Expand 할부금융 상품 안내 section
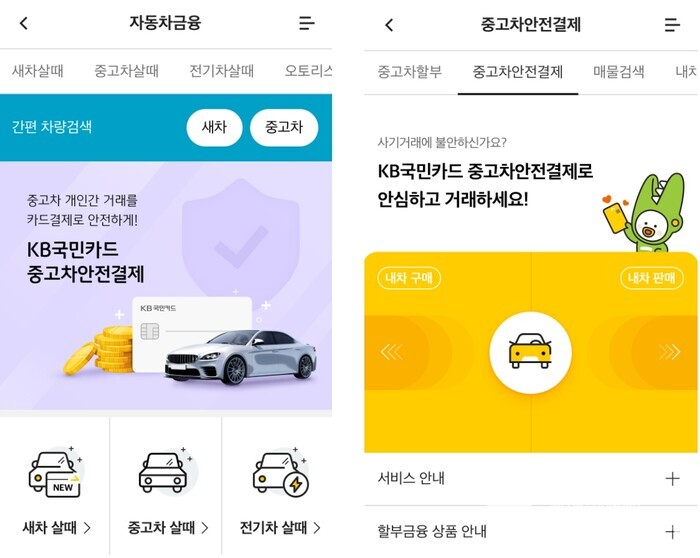This screenshot has height=558, width=700. click(x=531, y=532)
